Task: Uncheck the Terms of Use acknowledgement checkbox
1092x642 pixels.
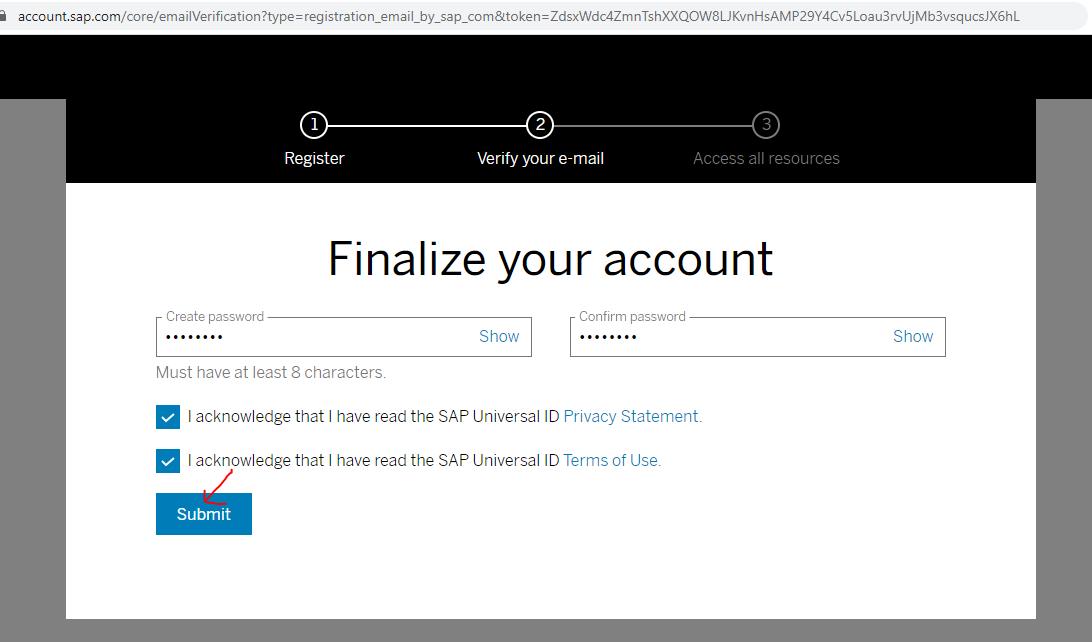Action: tap(168, 461)
